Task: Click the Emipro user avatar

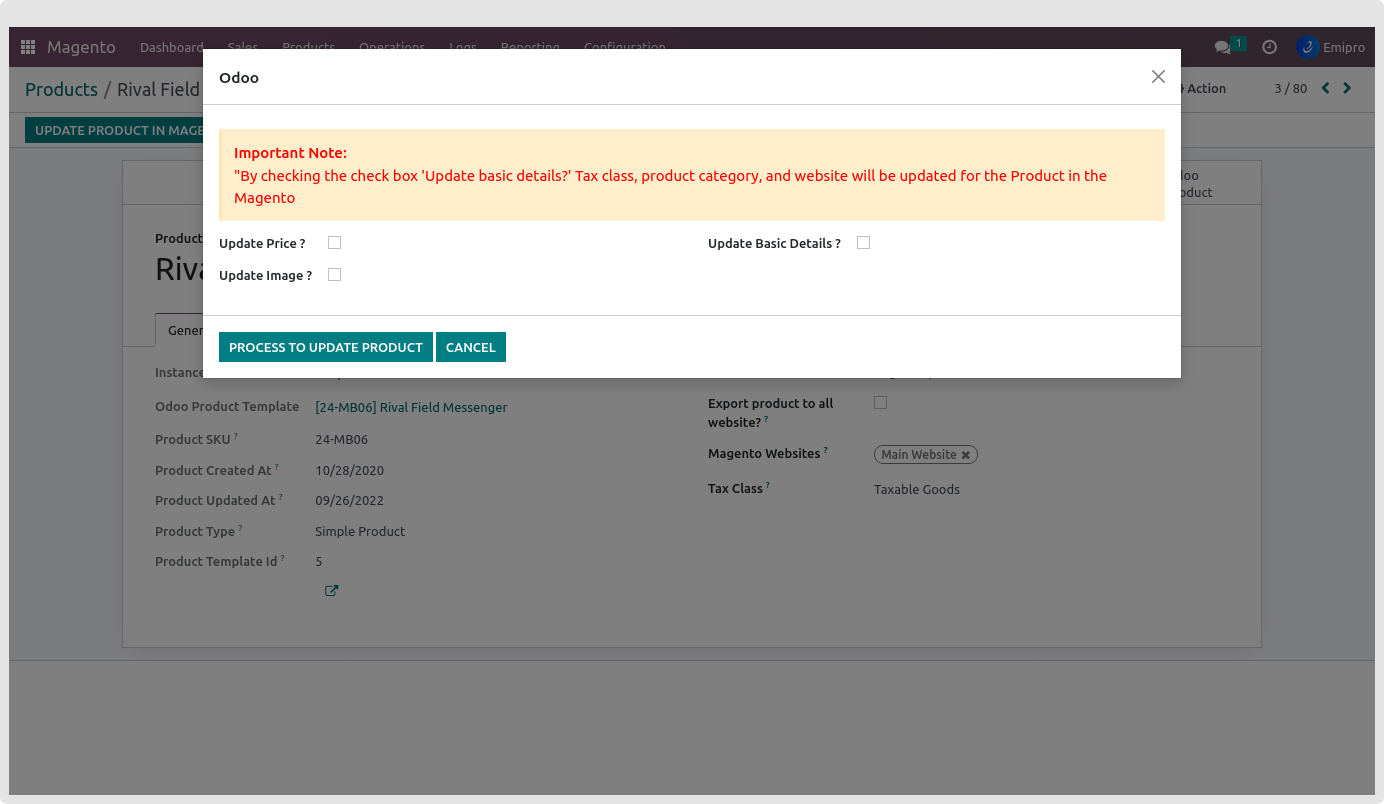Action: (1307, 47)
